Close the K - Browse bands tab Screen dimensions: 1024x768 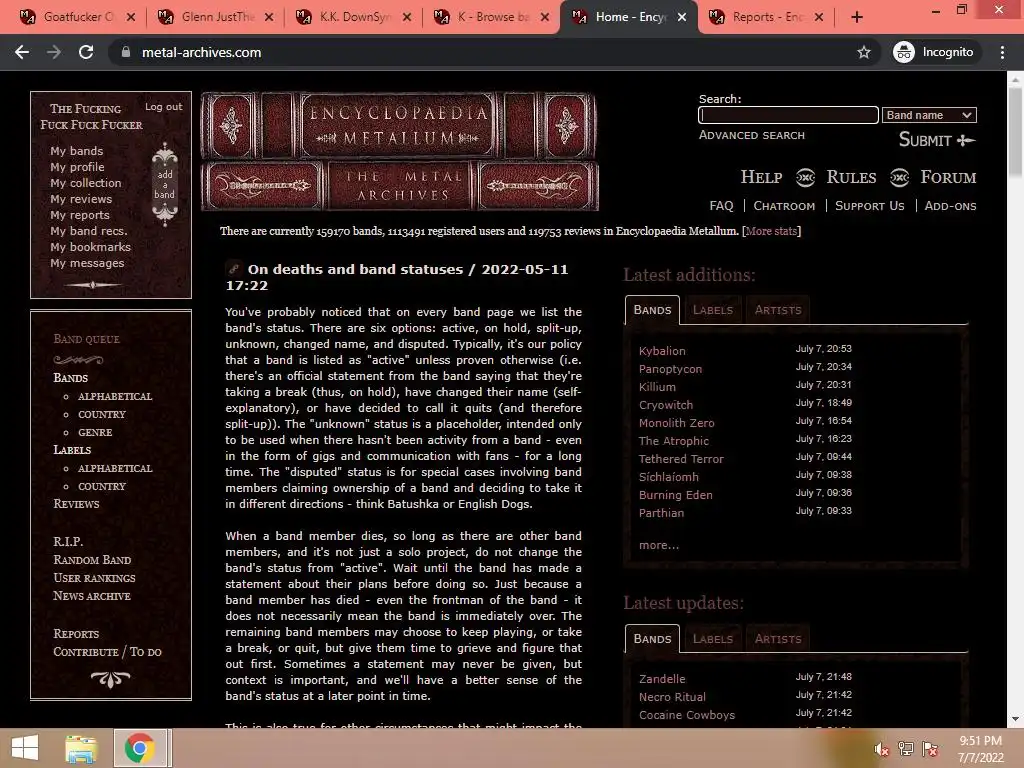pyautogui.click(x=545, y=17)
